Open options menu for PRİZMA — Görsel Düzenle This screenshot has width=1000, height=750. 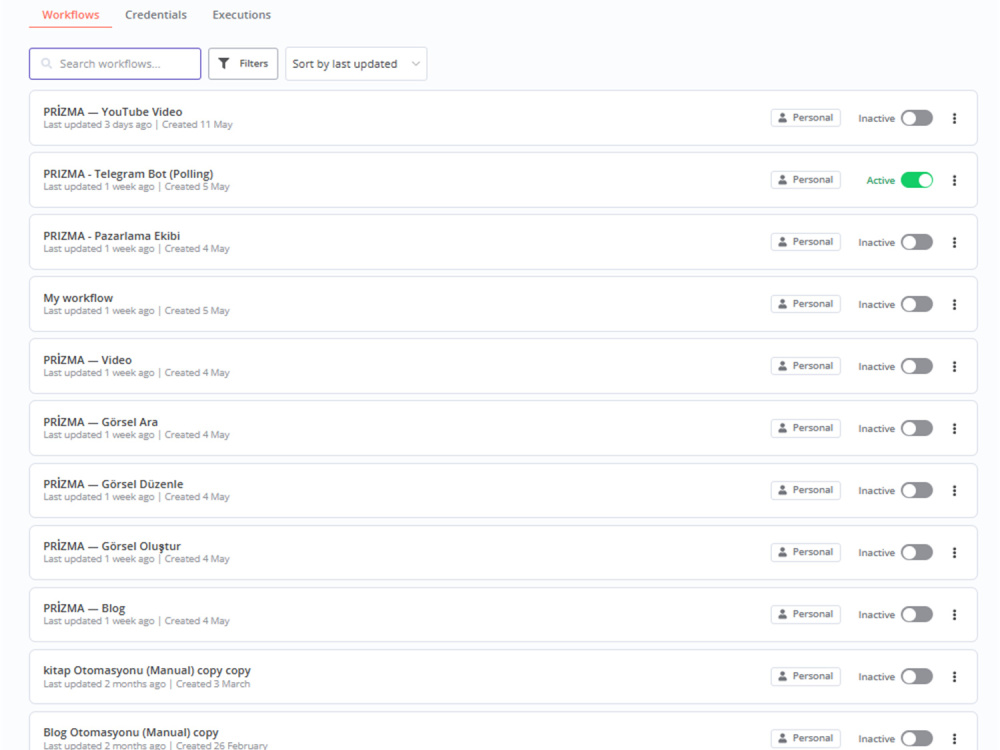(954, 490)
